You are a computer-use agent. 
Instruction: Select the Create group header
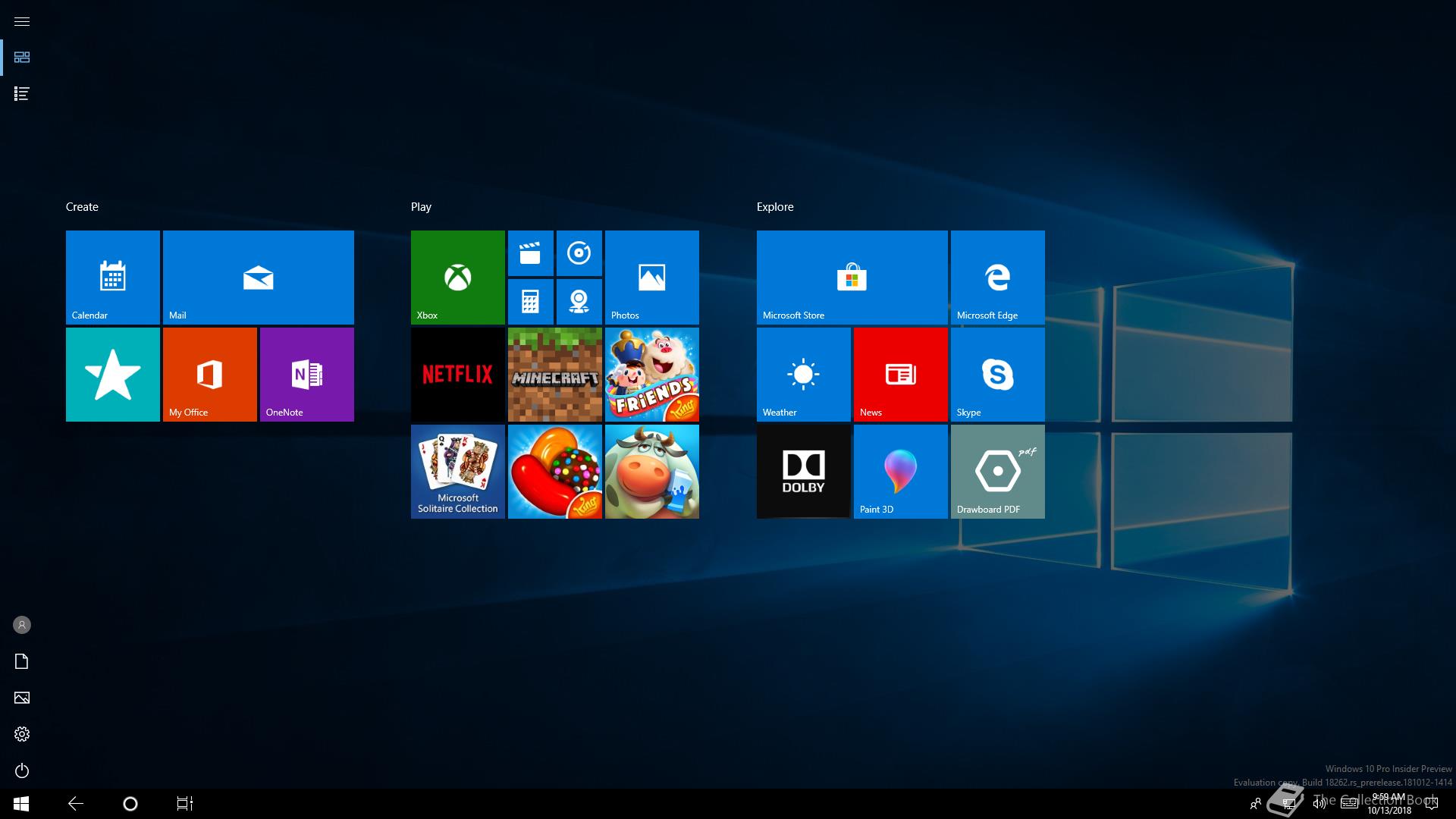click(82, 207)
